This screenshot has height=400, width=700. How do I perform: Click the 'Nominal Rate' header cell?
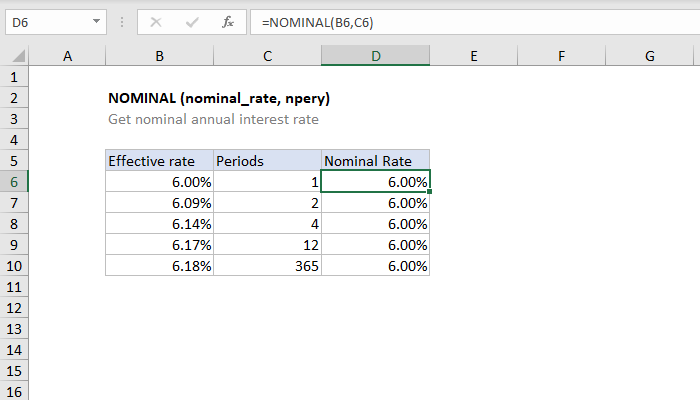[x=375, y=161]
